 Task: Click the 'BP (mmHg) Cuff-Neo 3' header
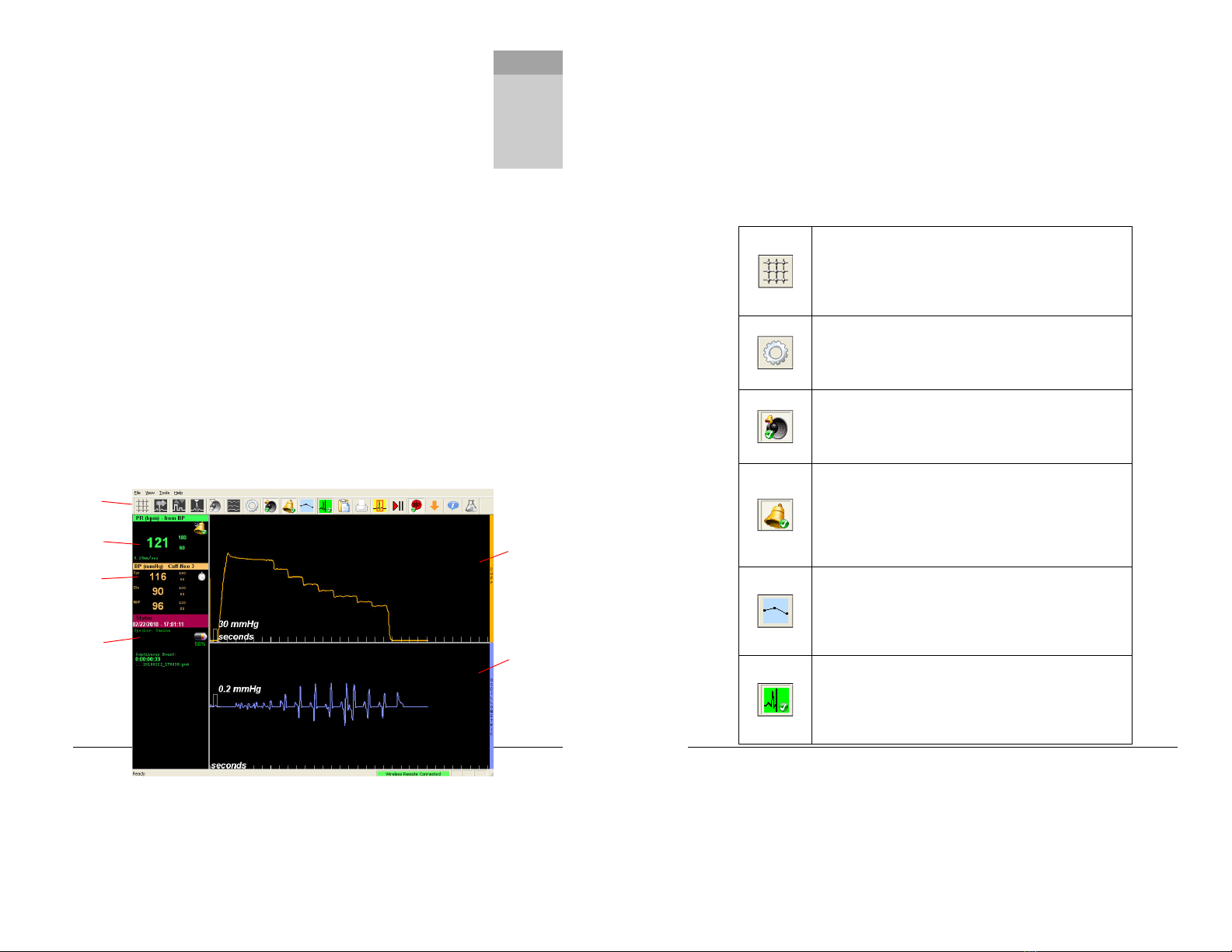click(x=170, y=567)
